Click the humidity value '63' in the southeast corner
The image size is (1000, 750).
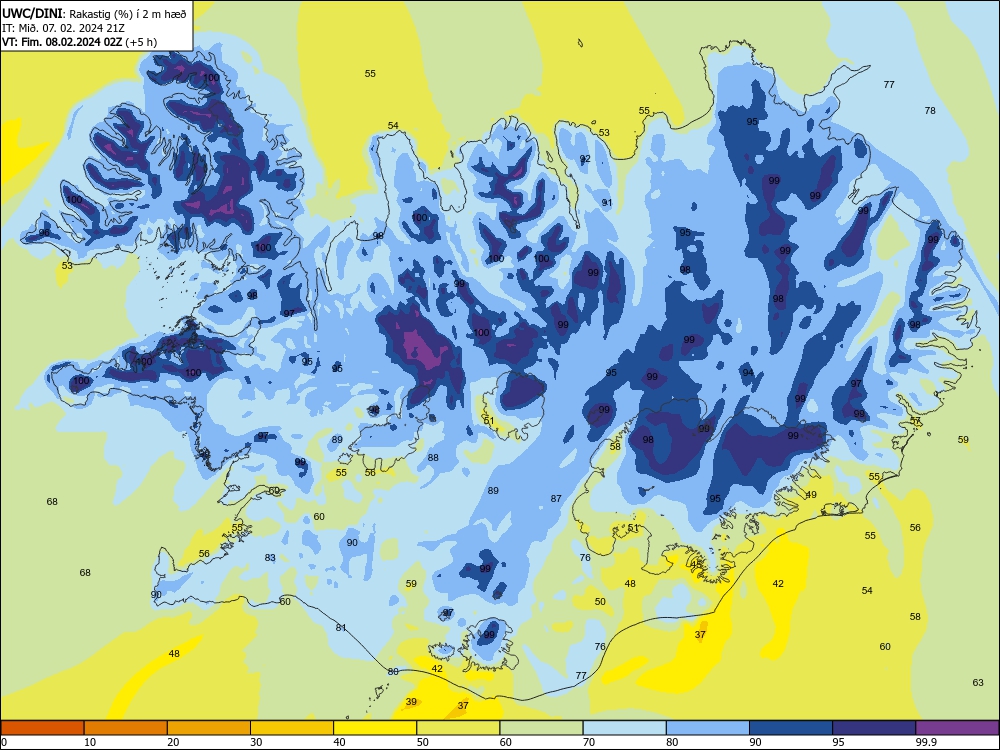coord(978,682)
